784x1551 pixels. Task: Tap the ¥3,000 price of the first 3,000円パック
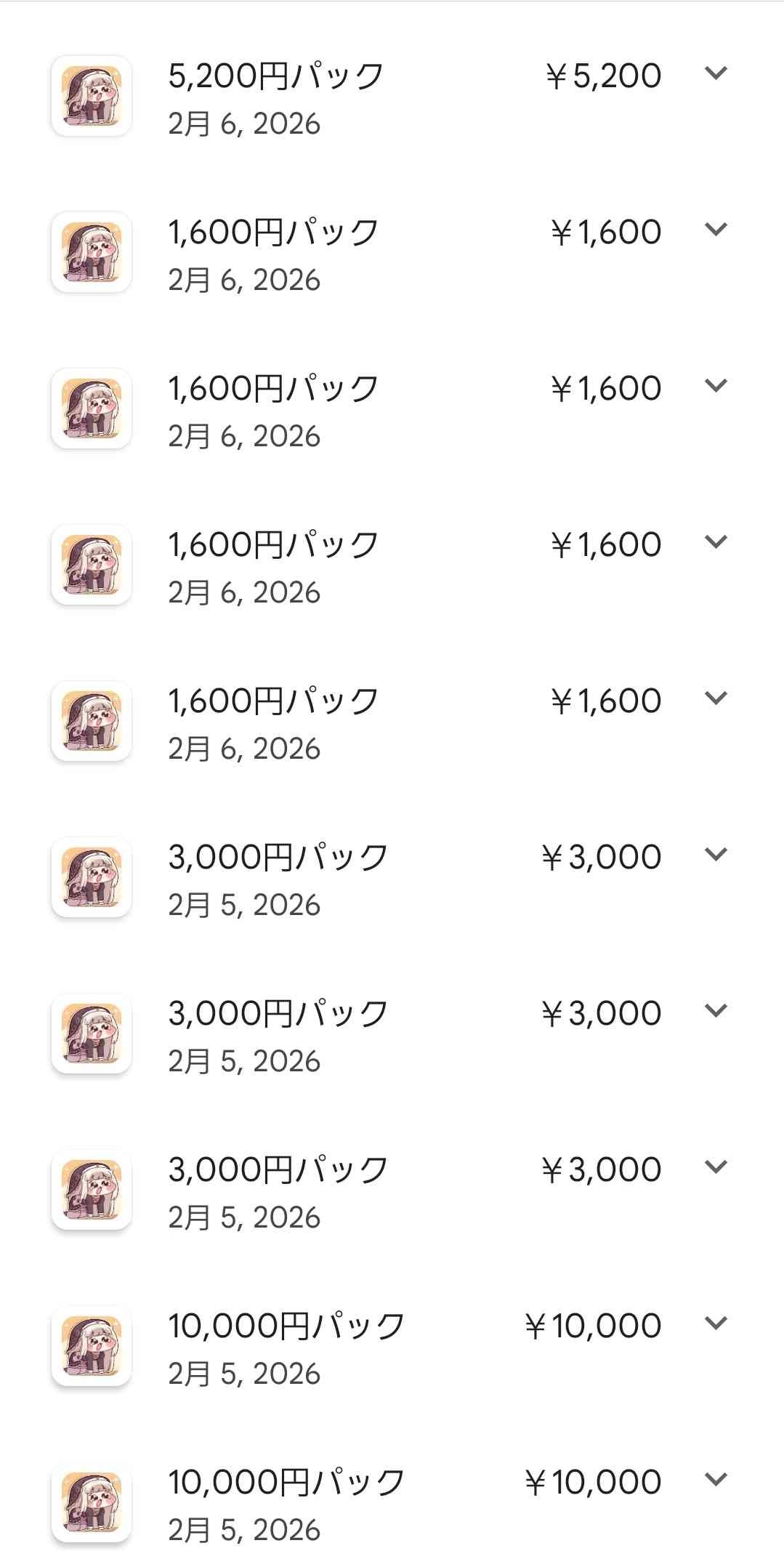[602, 857]
